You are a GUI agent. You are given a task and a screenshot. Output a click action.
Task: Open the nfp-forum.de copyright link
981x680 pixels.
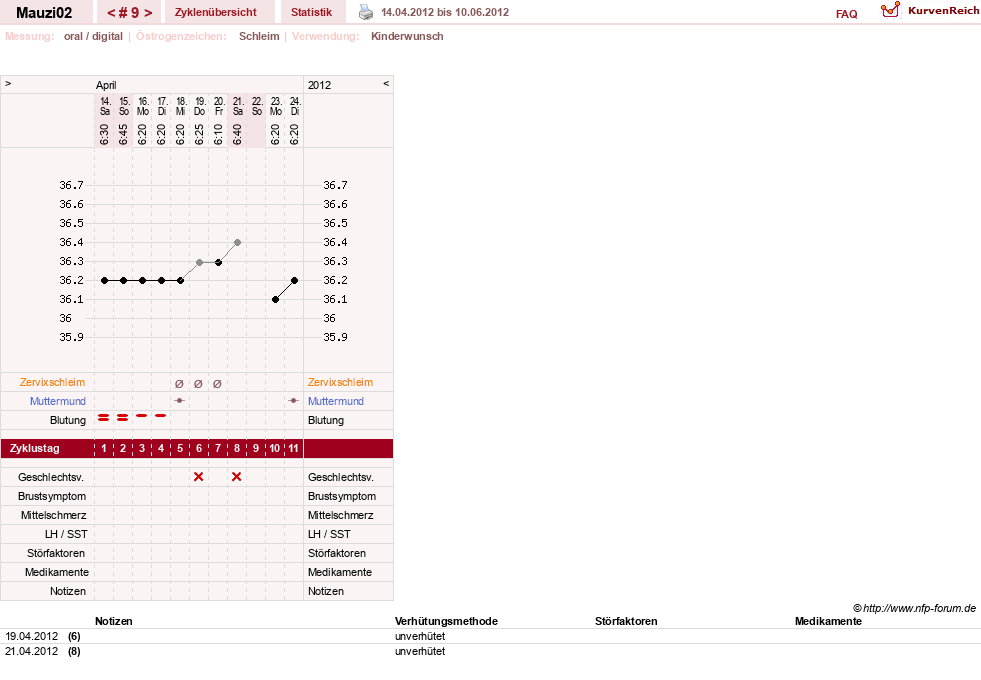pyautogui.click(x=914, y=608)
